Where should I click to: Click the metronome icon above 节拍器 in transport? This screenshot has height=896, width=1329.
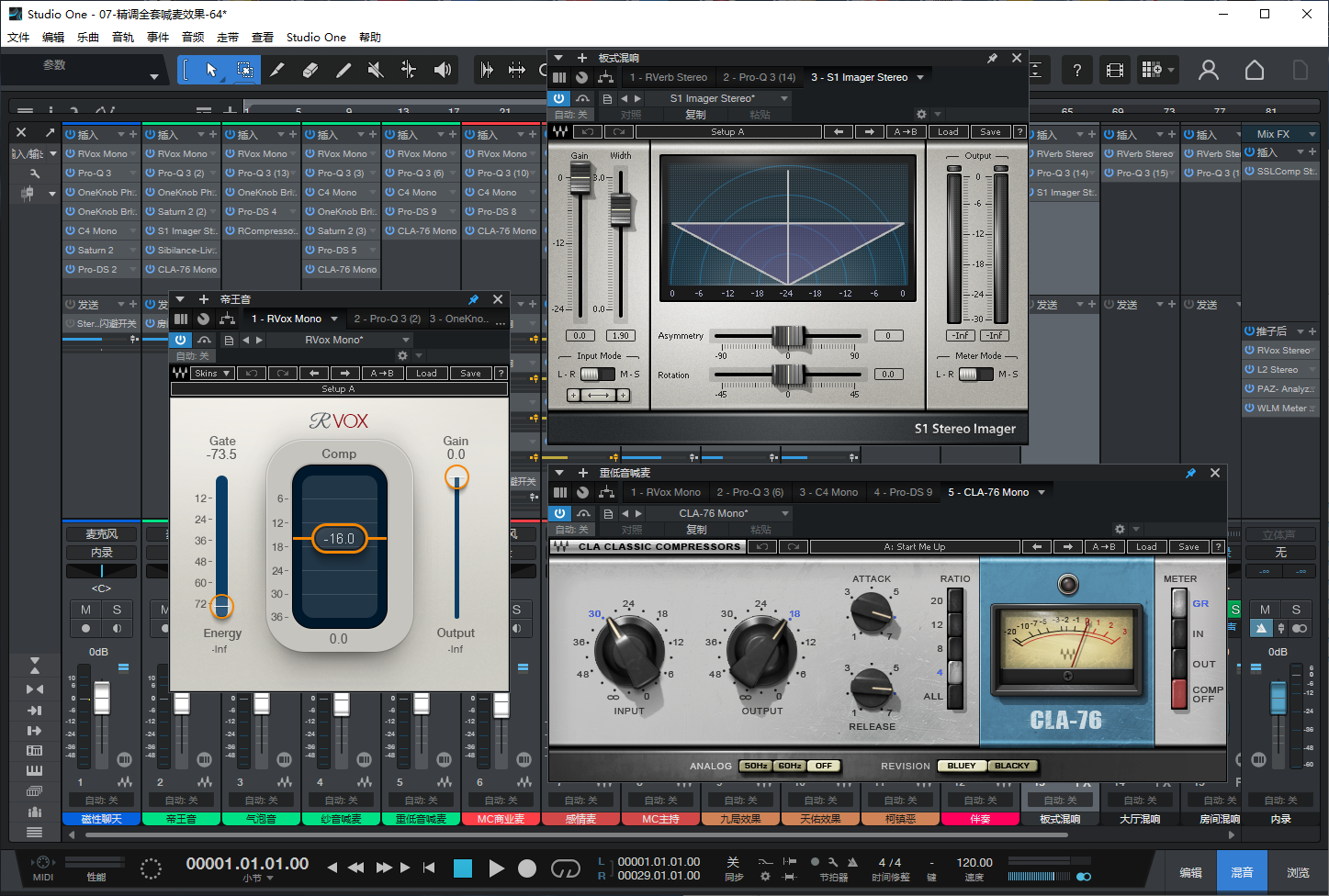point(853,861)
